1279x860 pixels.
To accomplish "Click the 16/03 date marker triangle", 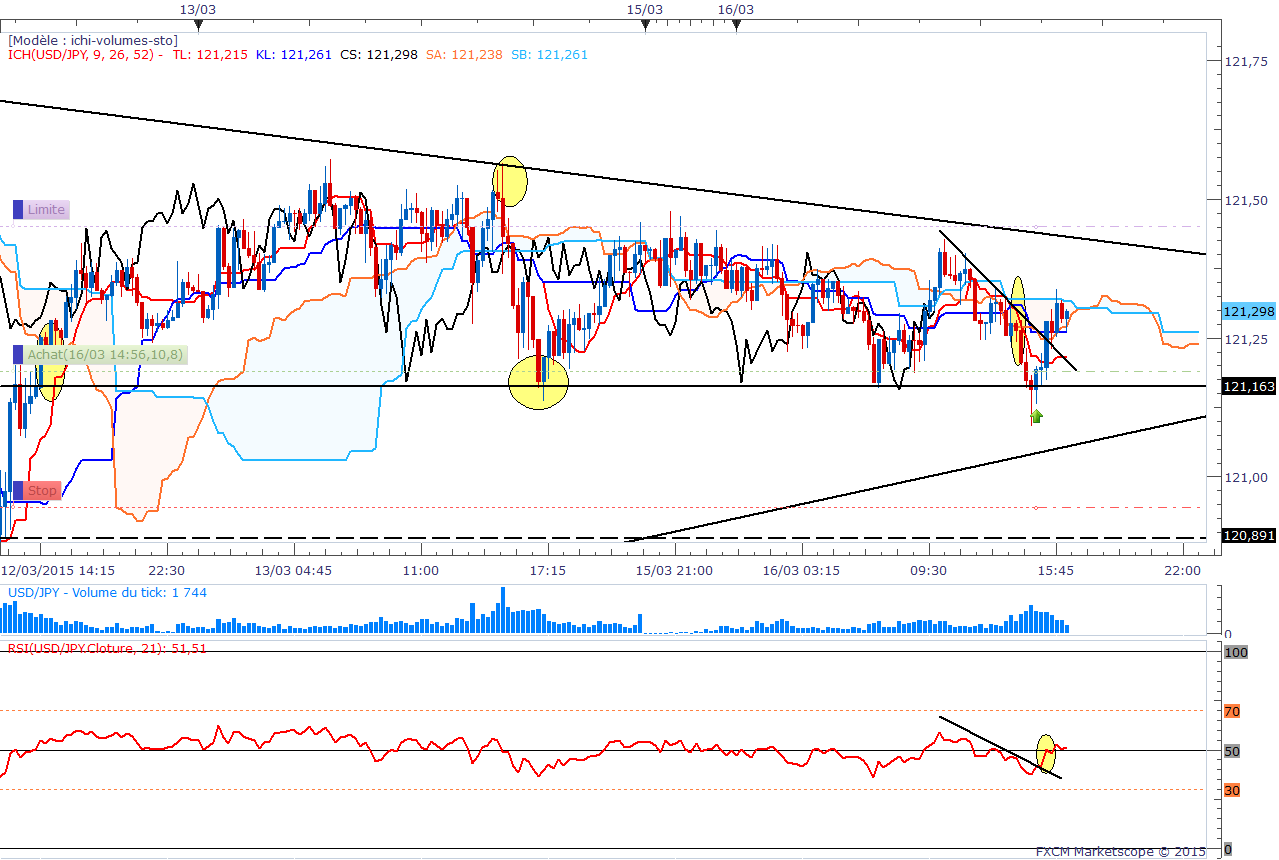I will (x=736, y=25).
